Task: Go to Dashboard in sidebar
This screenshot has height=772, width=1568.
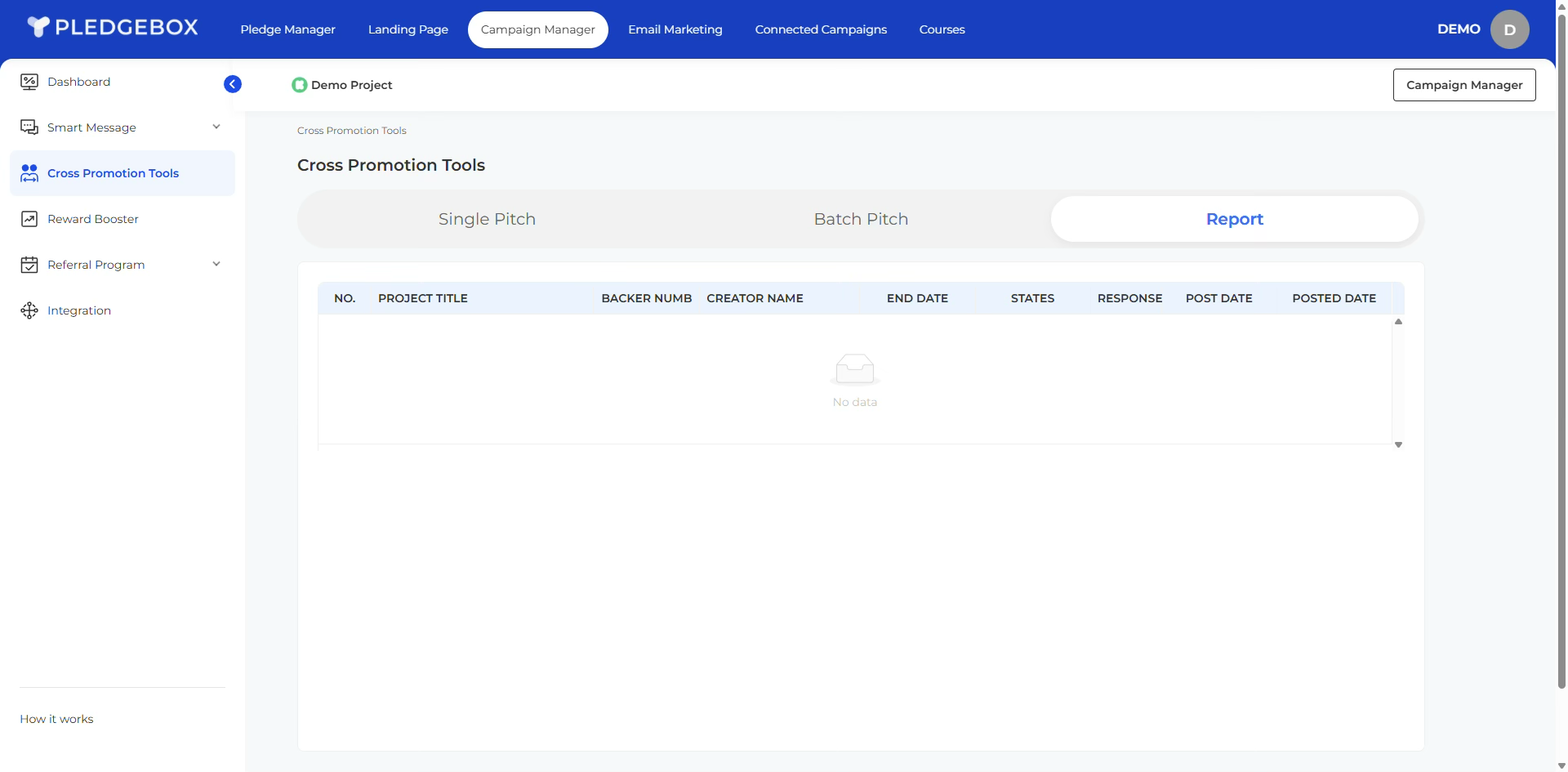Action: click(122, 82)
